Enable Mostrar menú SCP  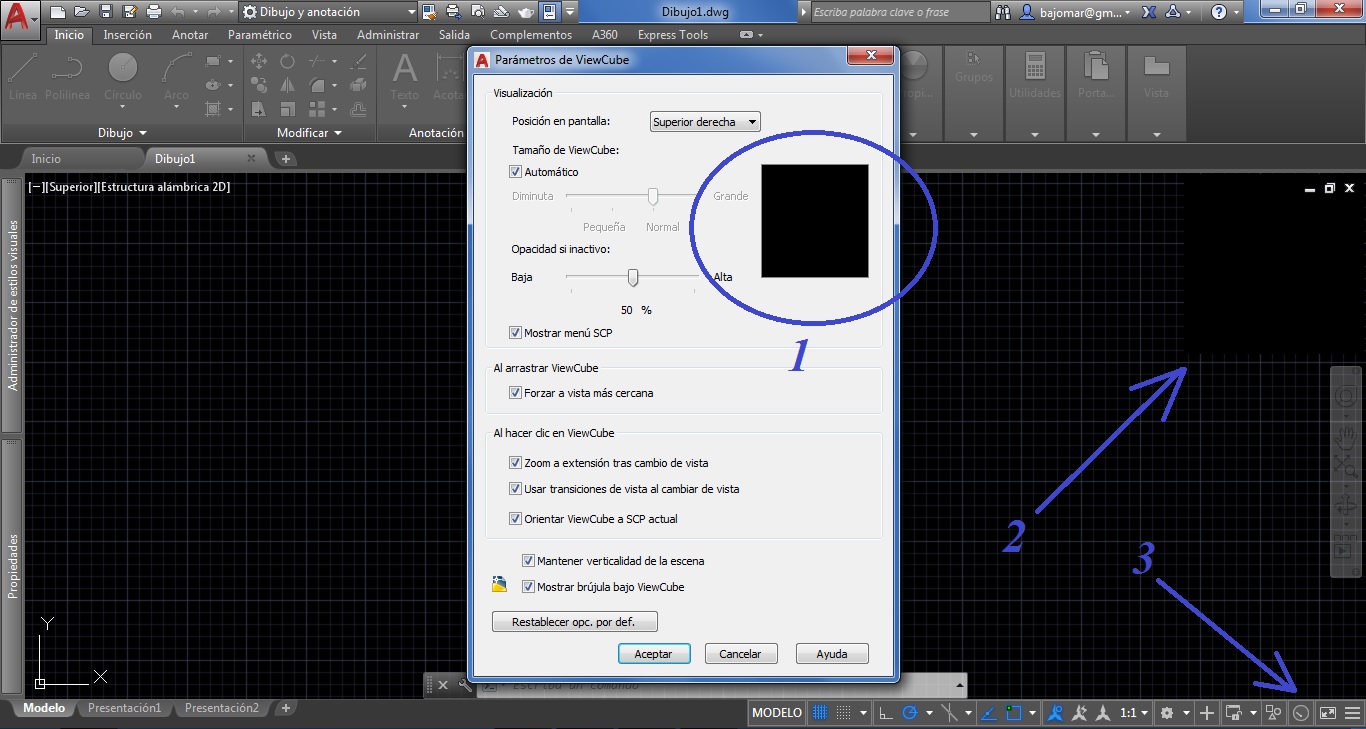[515, 333]
